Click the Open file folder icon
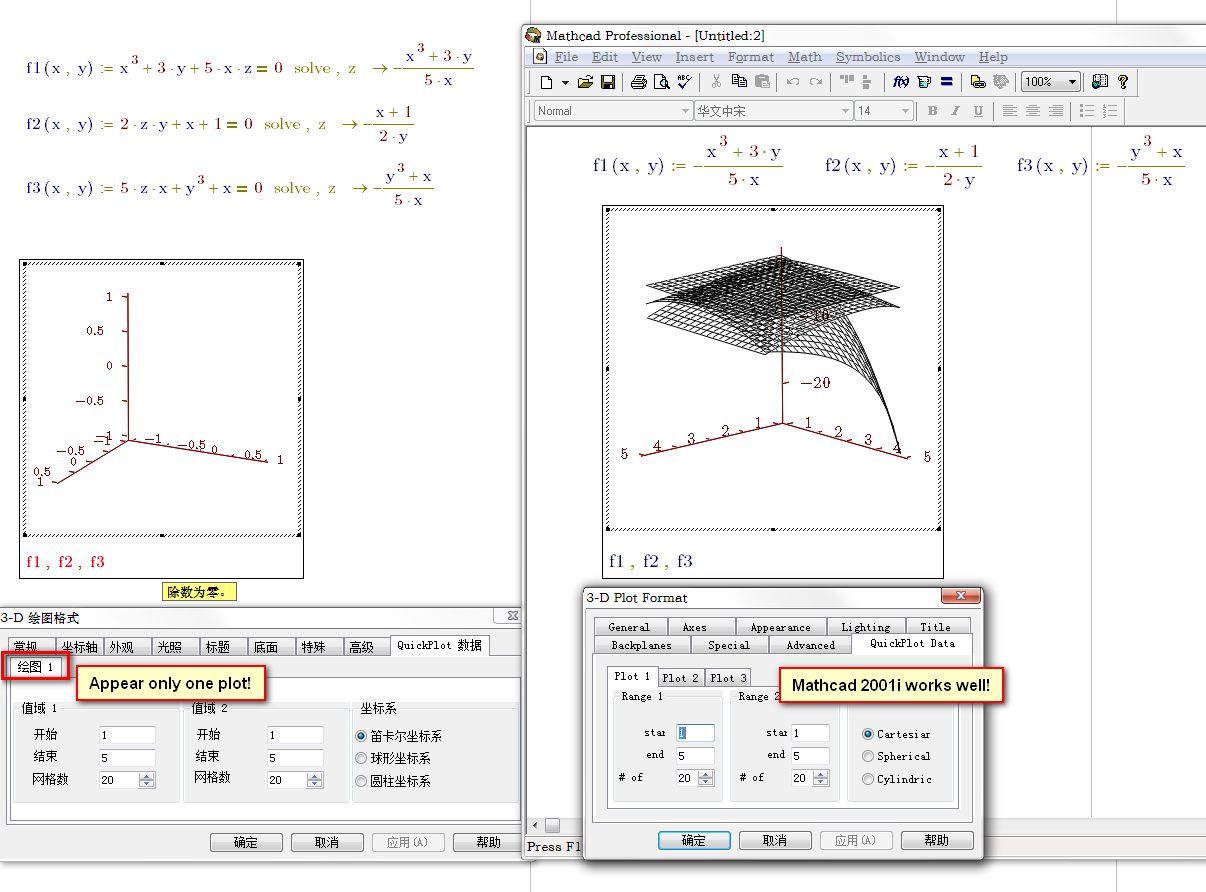 [x=586, y=82]
